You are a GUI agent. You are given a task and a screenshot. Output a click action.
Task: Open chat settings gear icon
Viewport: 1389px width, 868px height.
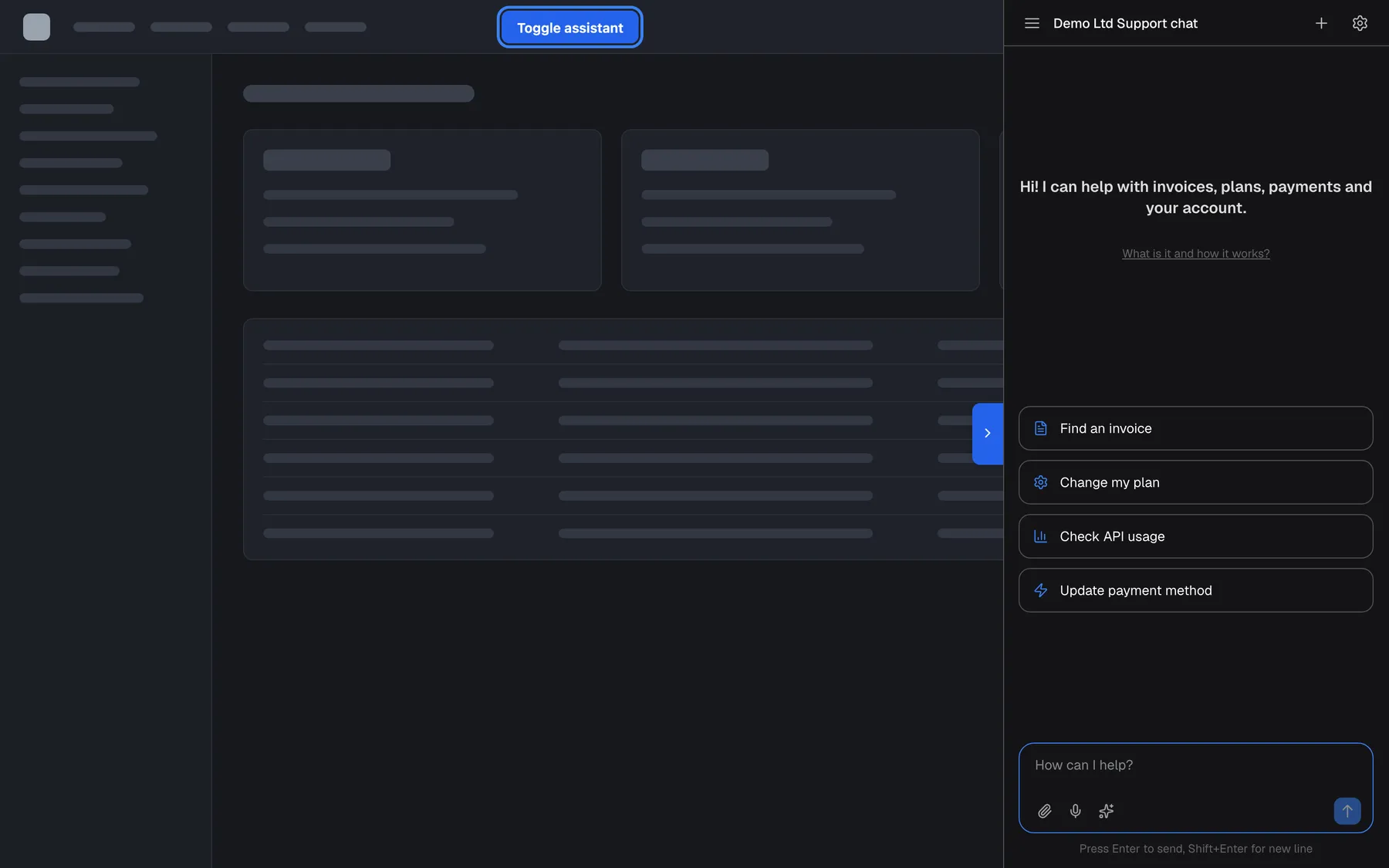1360,23
